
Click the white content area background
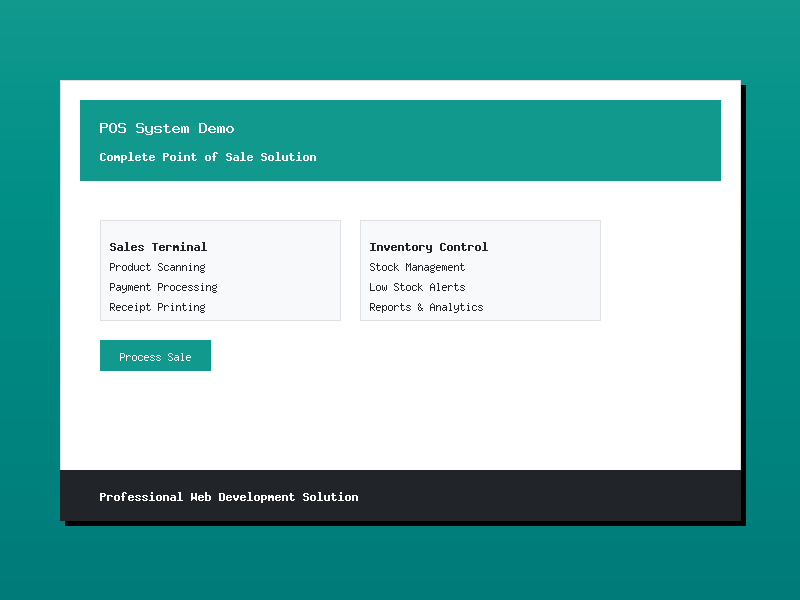(400, 420)
